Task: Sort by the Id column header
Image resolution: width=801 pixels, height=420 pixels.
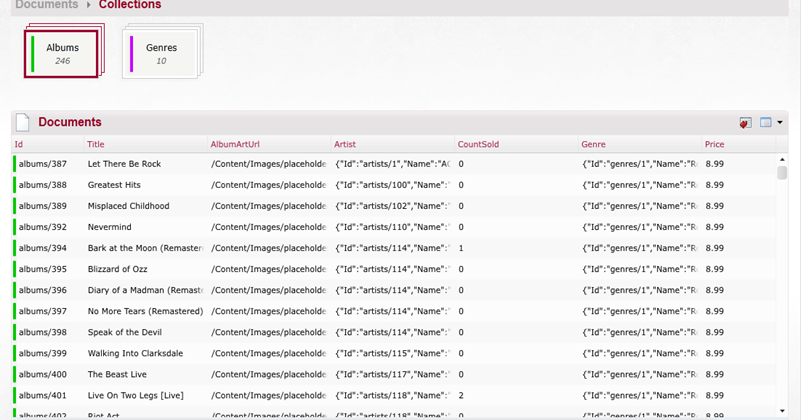Action: click(x=18, y=144)
